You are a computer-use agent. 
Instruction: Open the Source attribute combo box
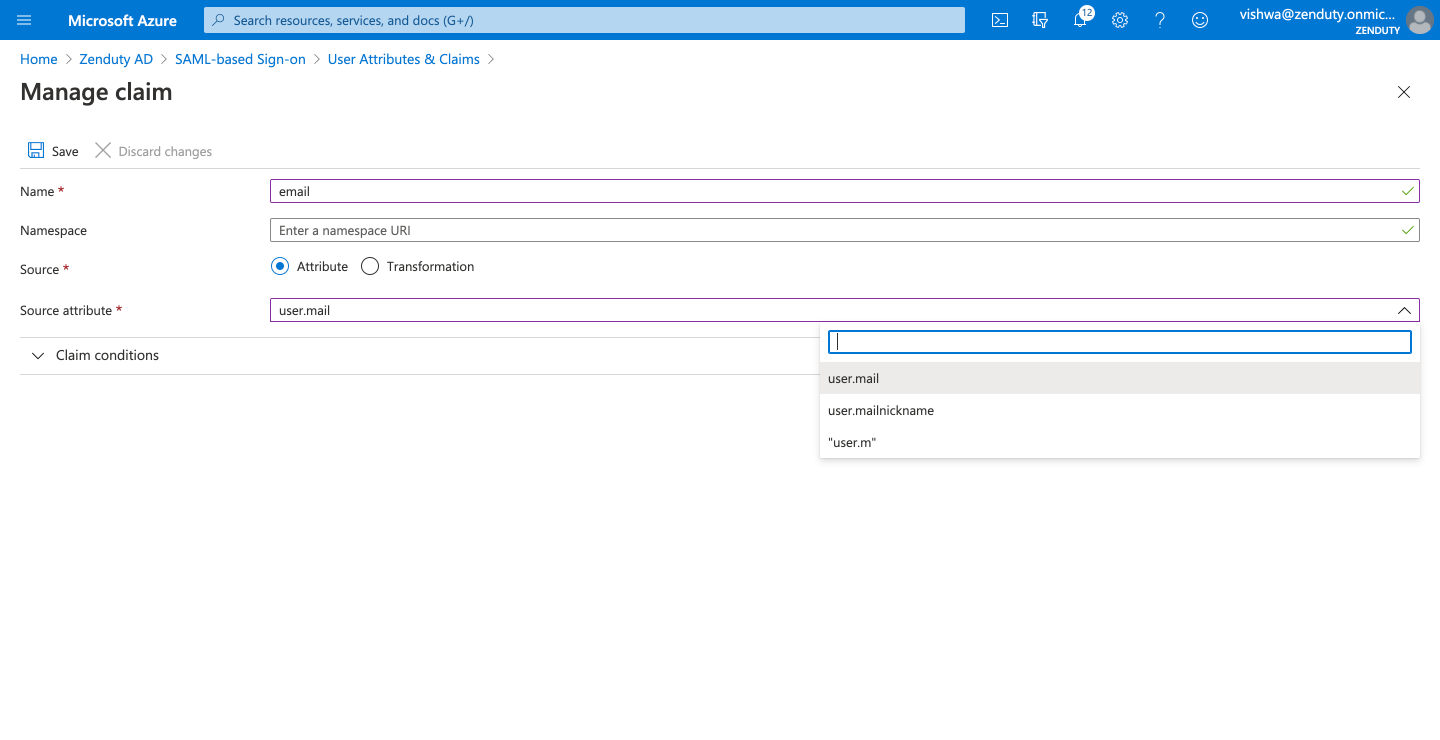(845, 310)
